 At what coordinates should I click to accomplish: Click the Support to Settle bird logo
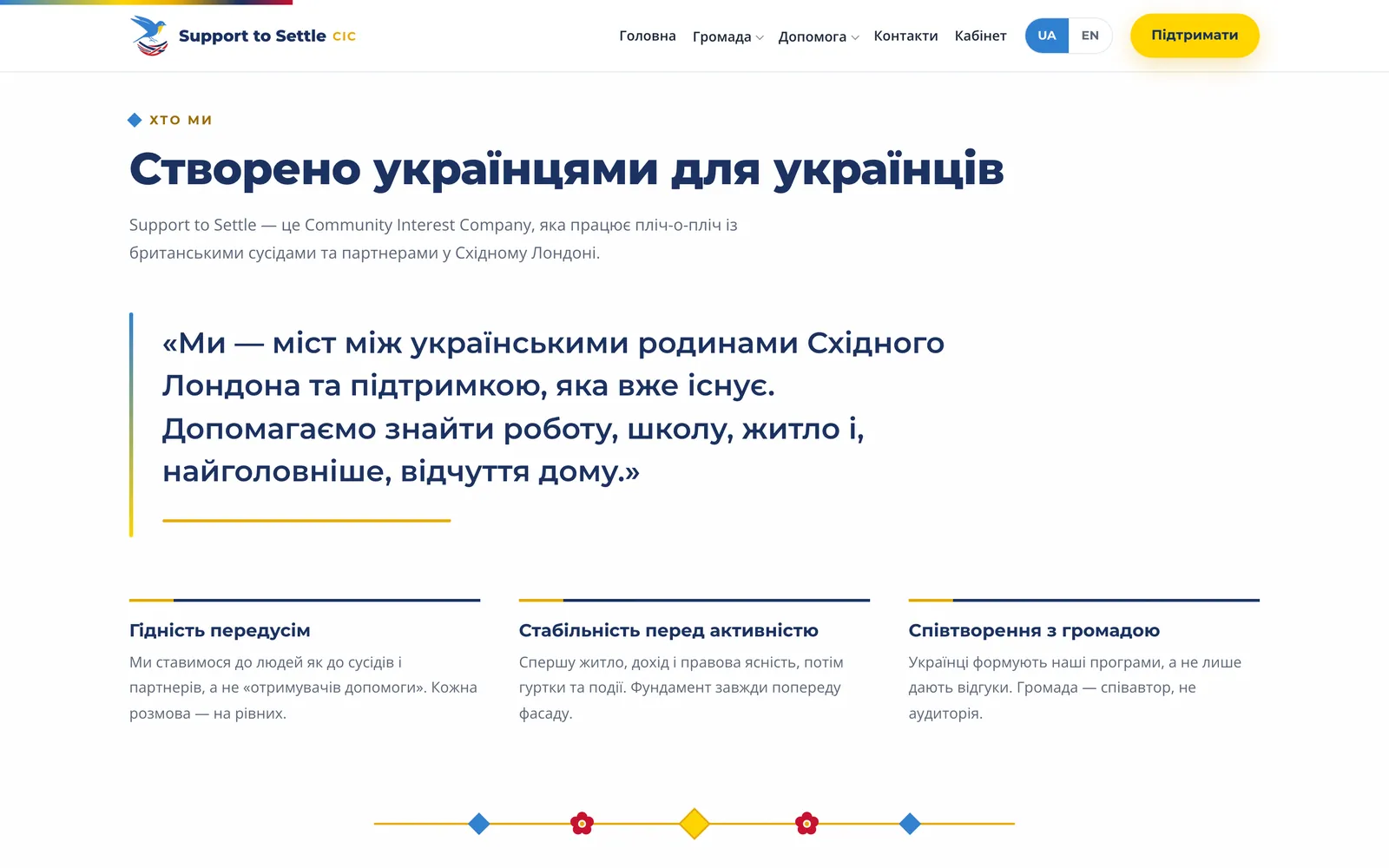click(x=149, y=36)
